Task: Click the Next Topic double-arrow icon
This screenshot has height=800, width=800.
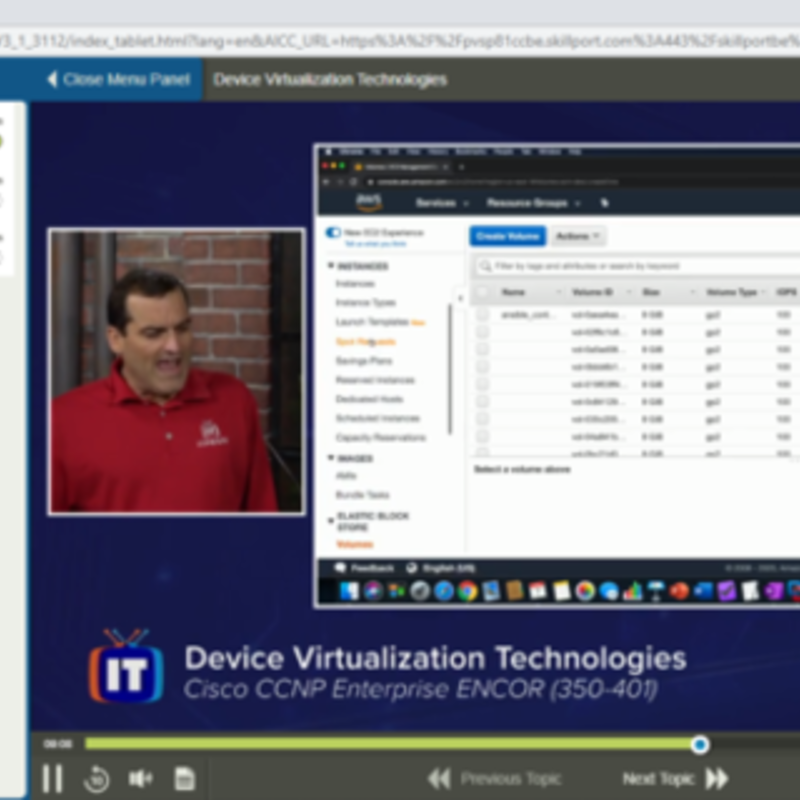Action: pos(717,779)
